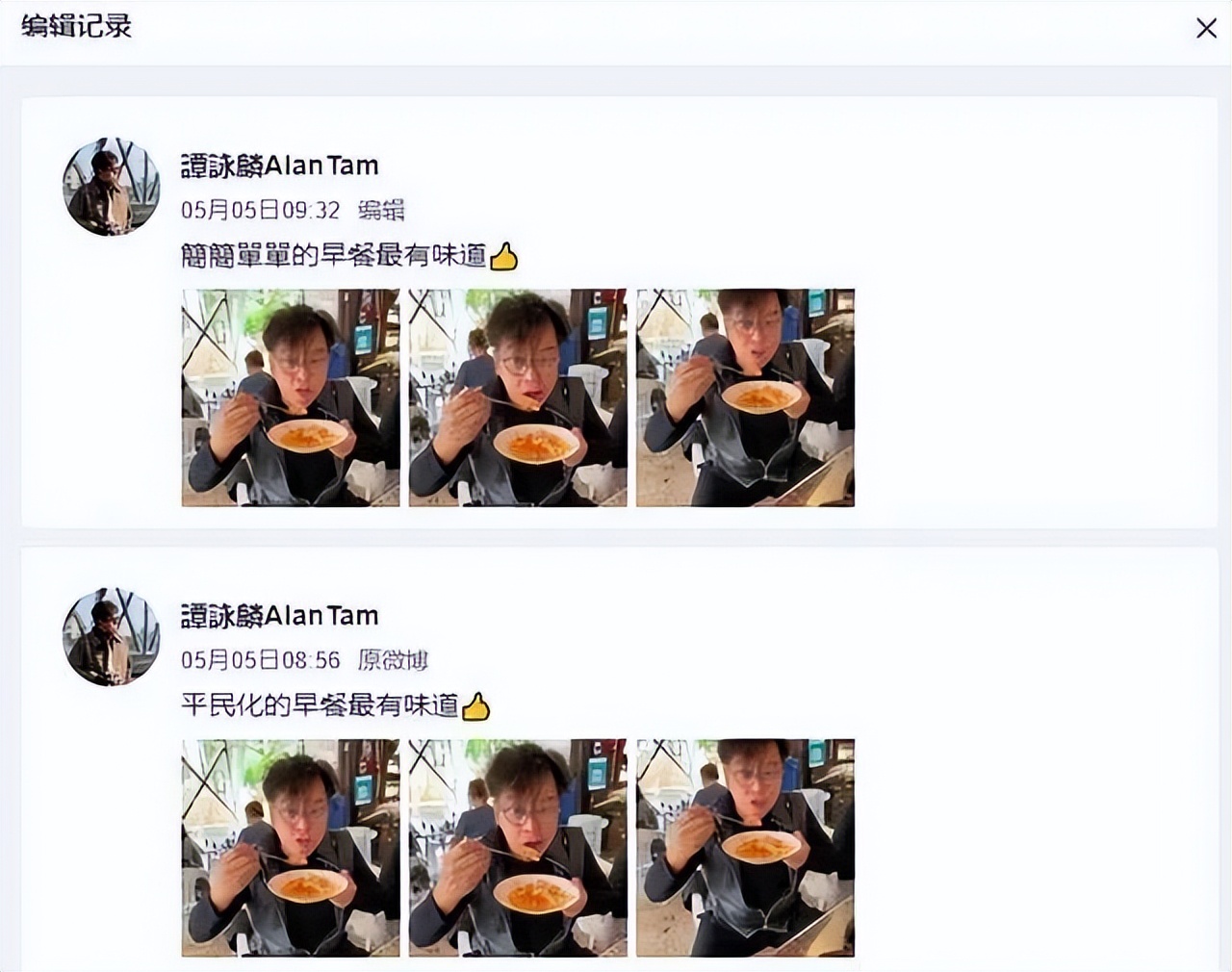The height and width of the screenshot is (972, 1232).
Task: Open avatar of the 09:32 edited post
Action: pos(112,187)
